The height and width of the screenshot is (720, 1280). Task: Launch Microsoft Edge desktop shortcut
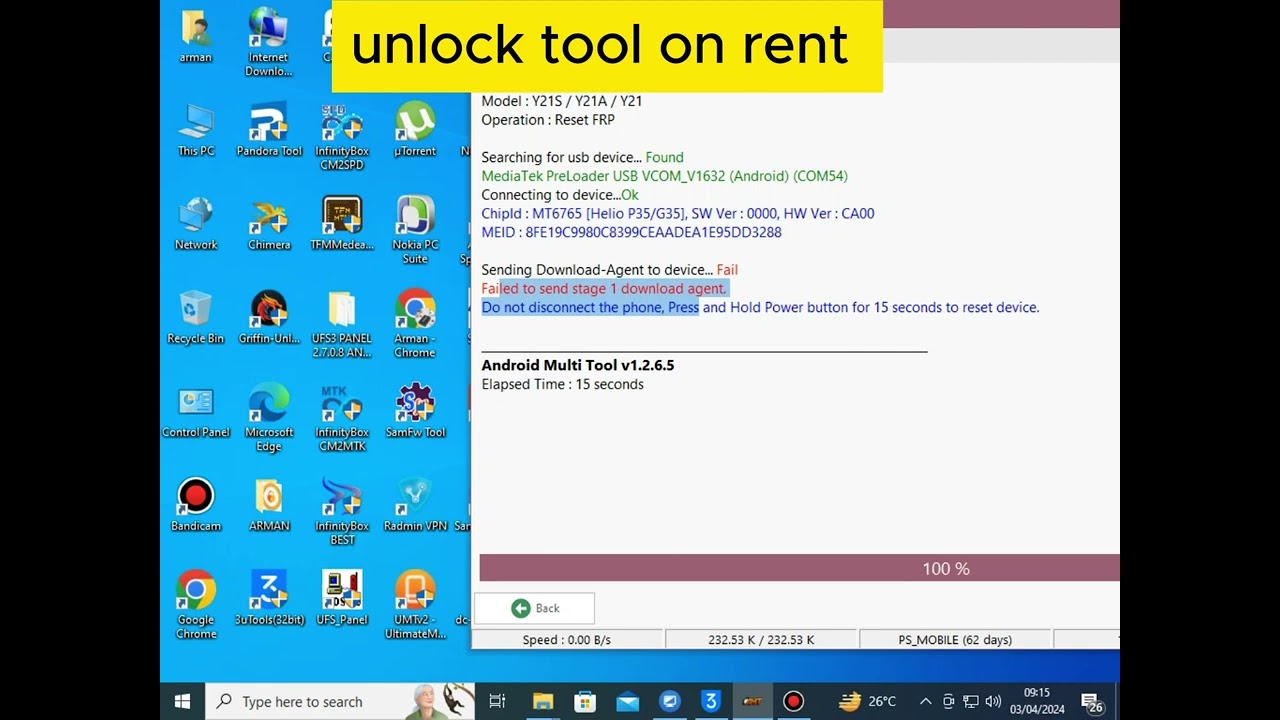point(269,418)
